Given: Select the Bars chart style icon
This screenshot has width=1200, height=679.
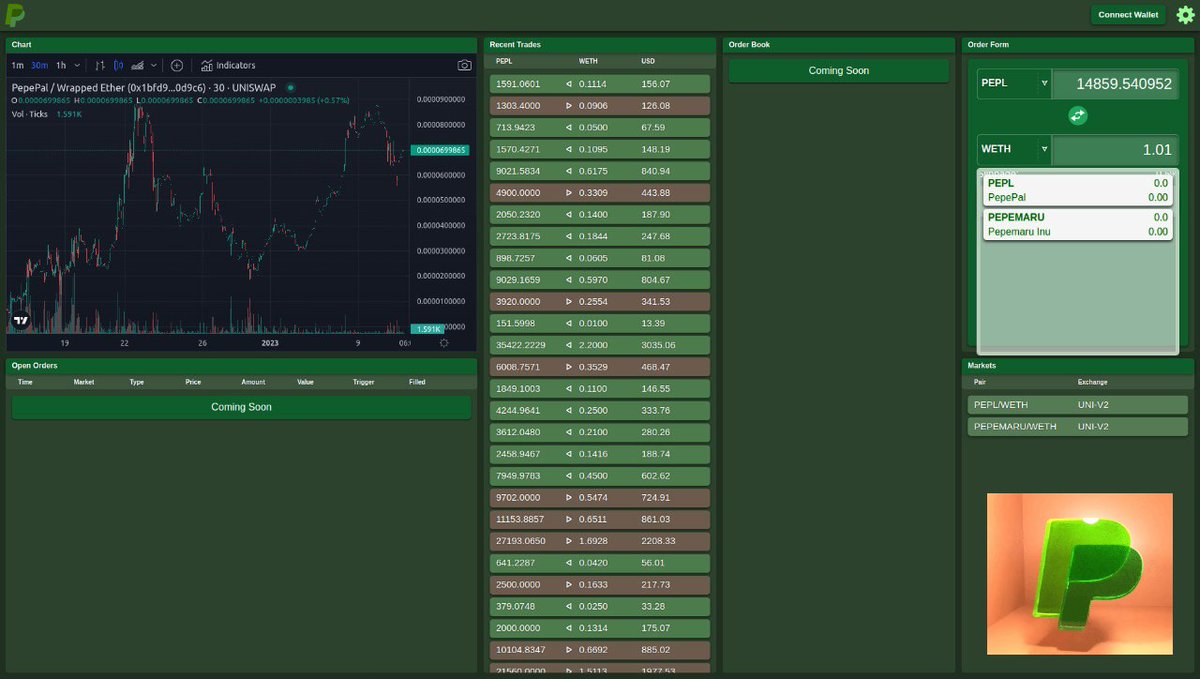Looking at the screenshot, I should coord(100,65).
